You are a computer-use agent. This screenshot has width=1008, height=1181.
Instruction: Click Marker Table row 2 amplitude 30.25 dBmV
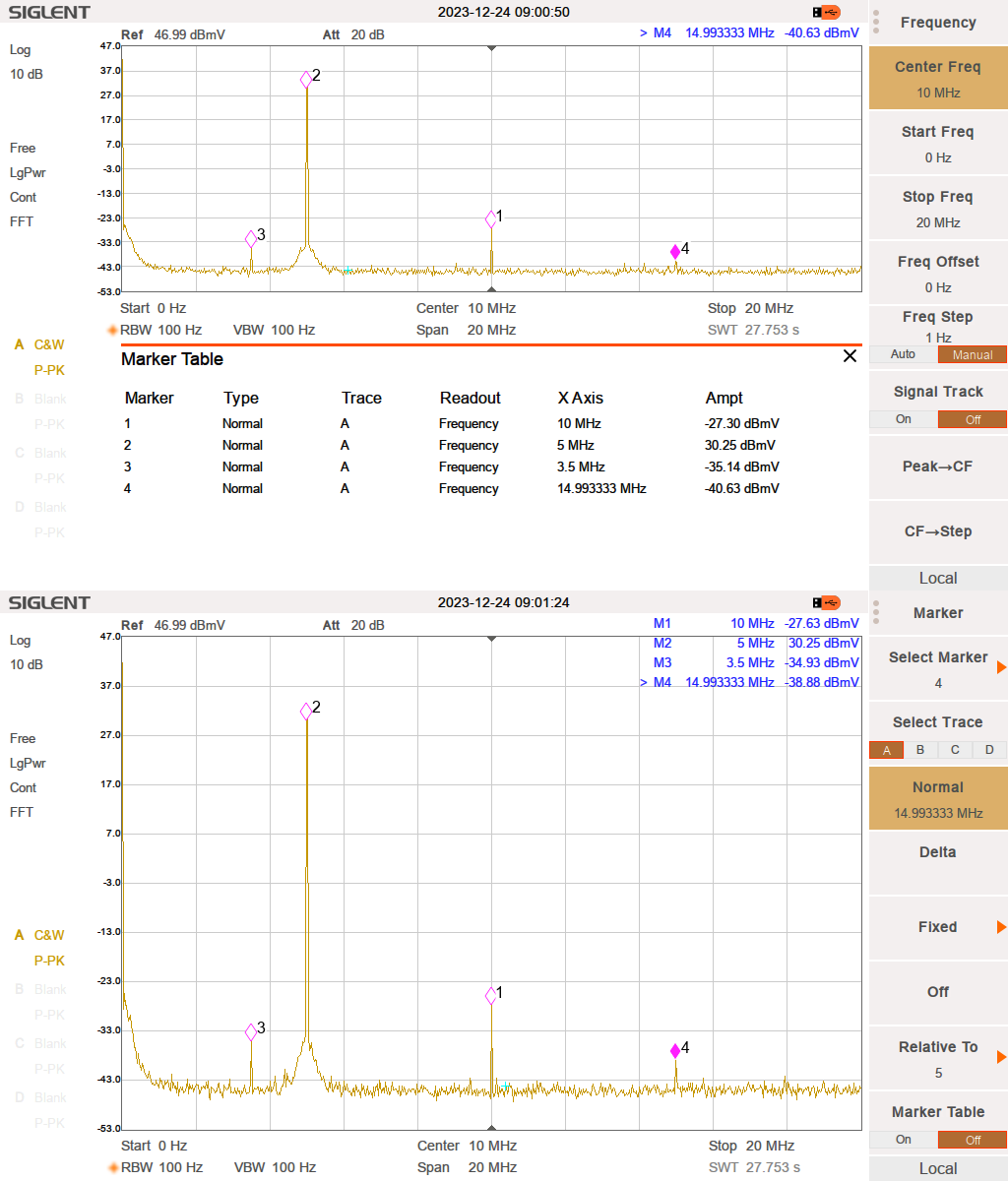point(741,445)
